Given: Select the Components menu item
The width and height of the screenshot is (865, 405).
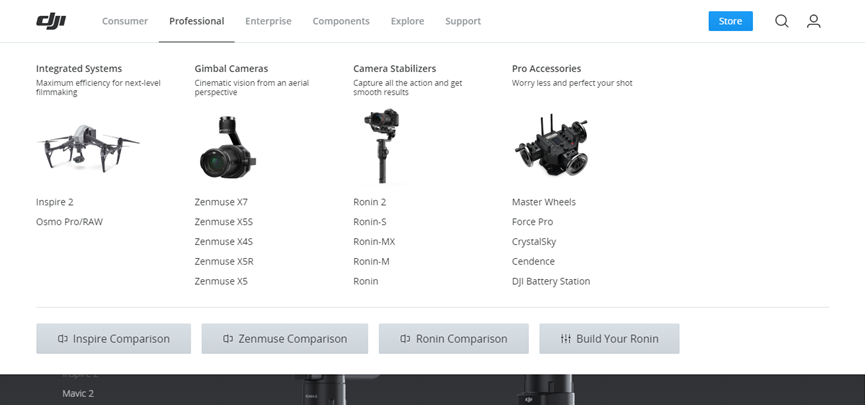Looking at the screenshot, I should pyautogui.click(x=341, y=21).
